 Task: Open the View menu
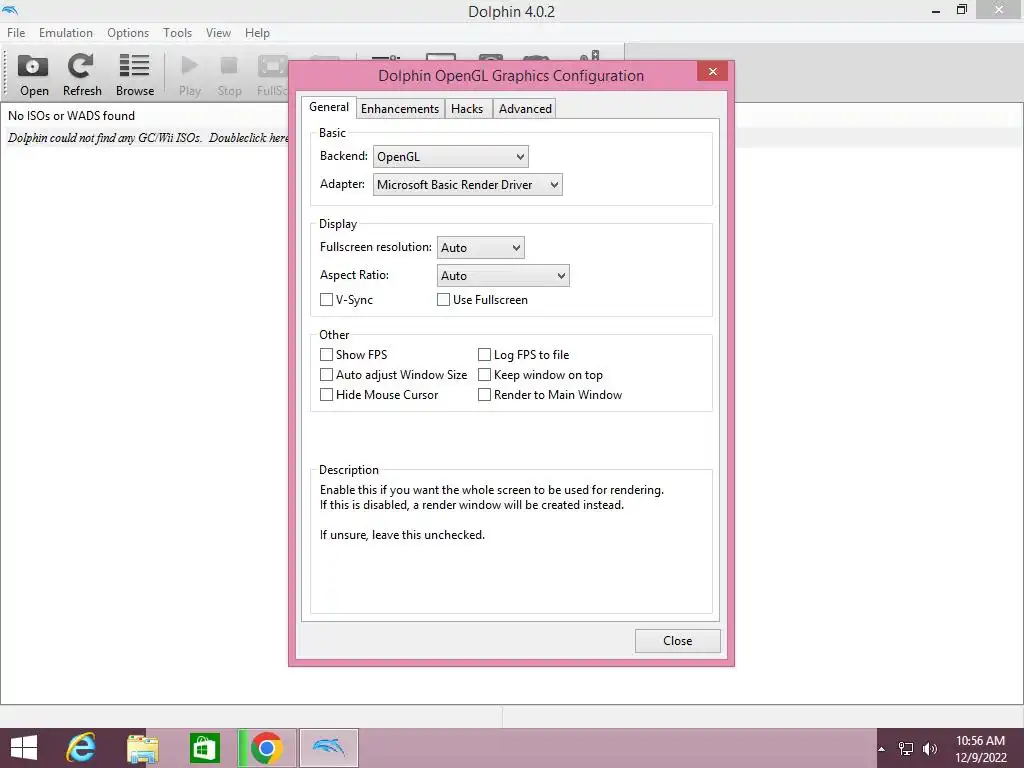[218, 33]
